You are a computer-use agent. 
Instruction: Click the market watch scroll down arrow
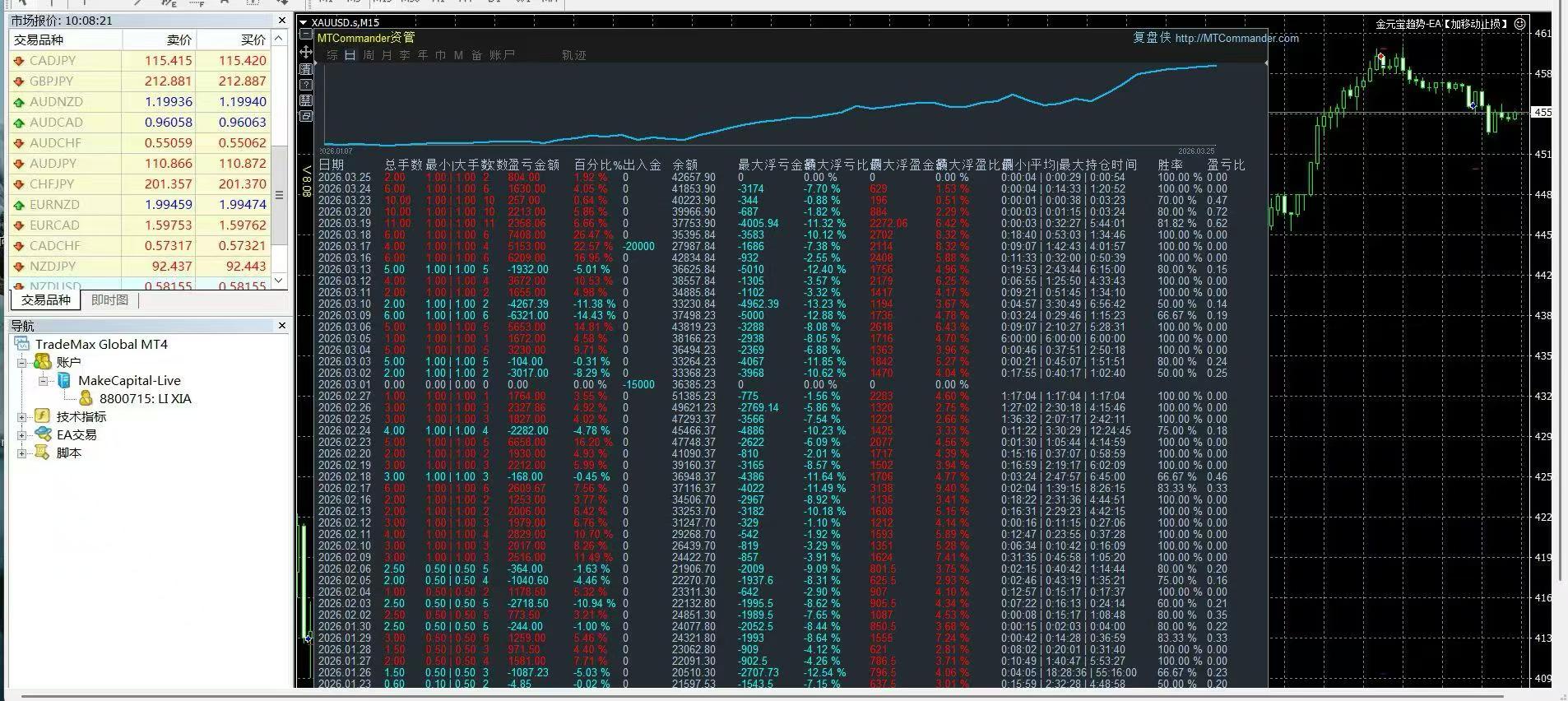(x=280, y=281)
